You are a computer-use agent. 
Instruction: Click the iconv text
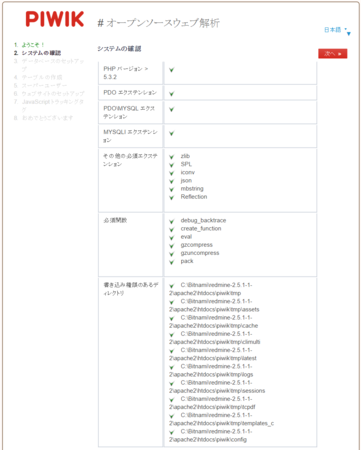188,172
